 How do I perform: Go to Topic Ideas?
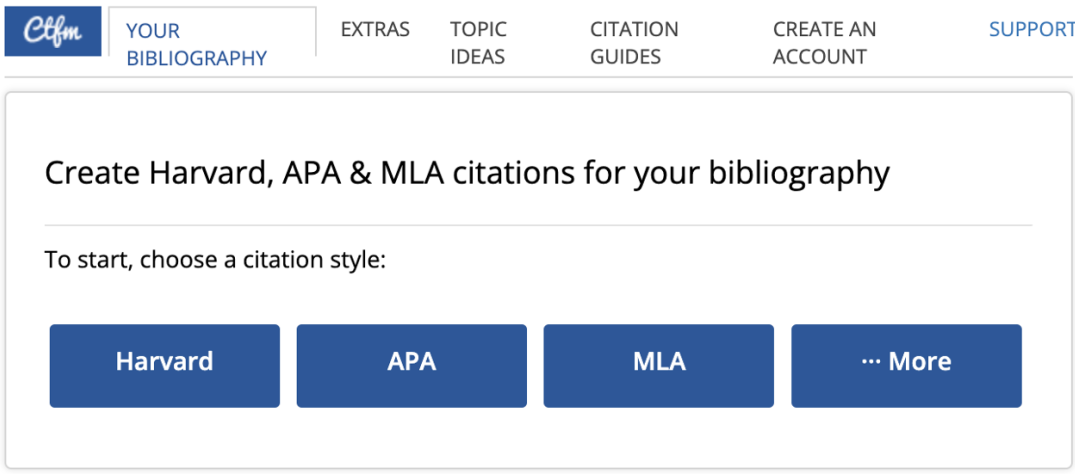[x=478, y=43]
